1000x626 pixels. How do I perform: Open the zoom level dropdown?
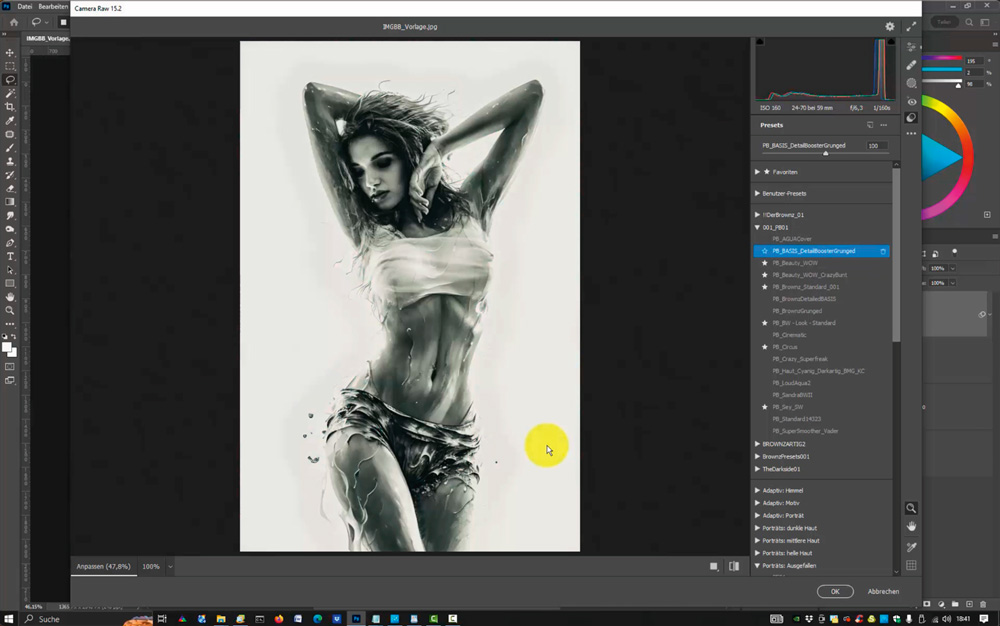pos(170,567)
